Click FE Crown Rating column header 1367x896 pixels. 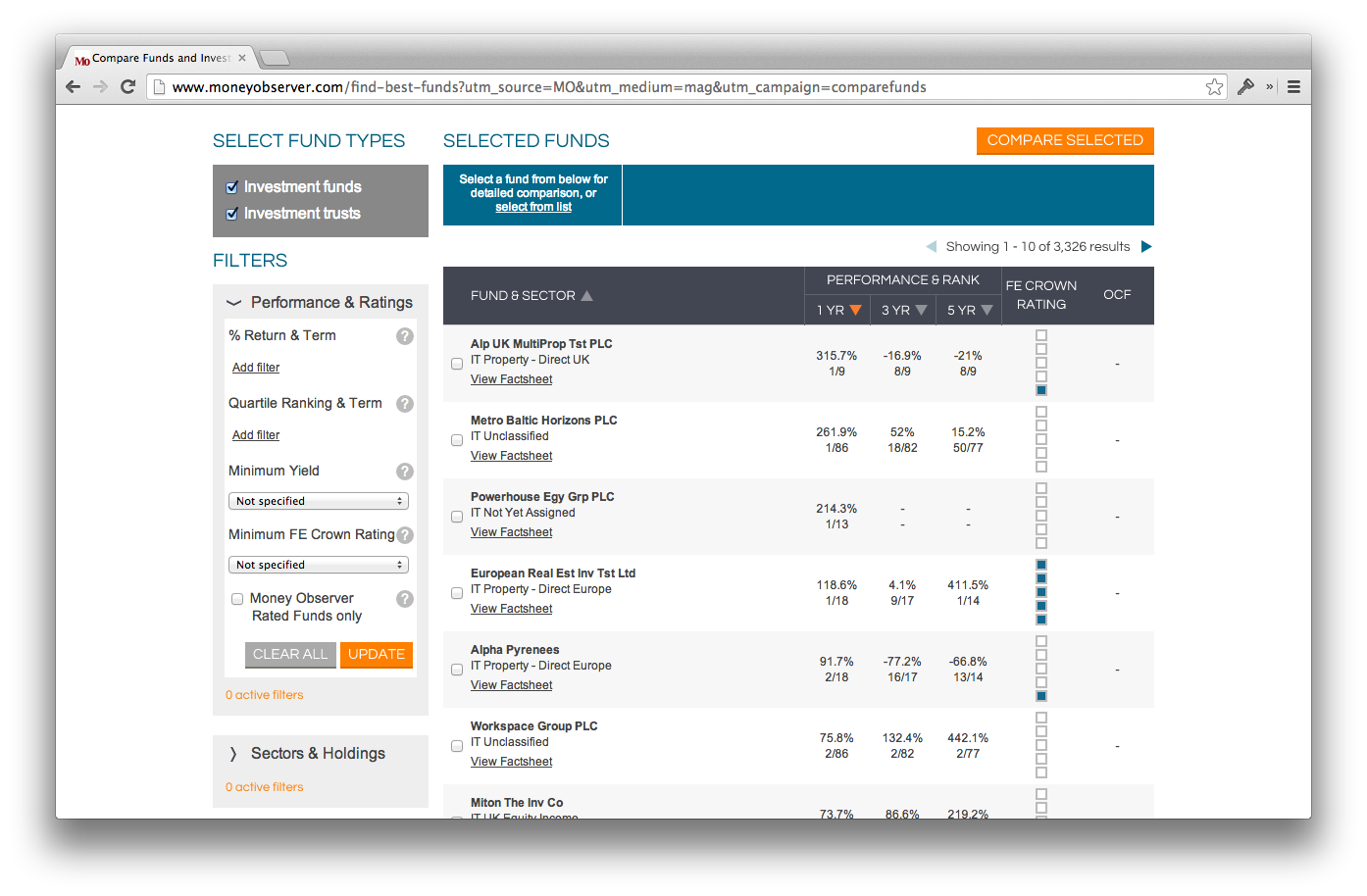click(x=1040, y=295)
